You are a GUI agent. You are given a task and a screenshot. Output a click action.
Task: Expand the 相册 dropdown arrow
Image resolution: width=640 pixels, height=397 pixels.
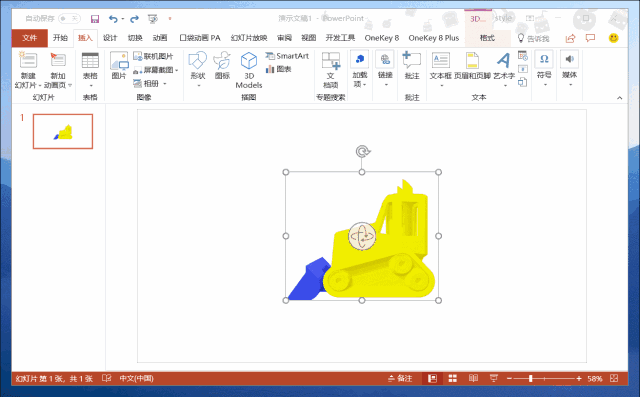(x=165, y=84)
